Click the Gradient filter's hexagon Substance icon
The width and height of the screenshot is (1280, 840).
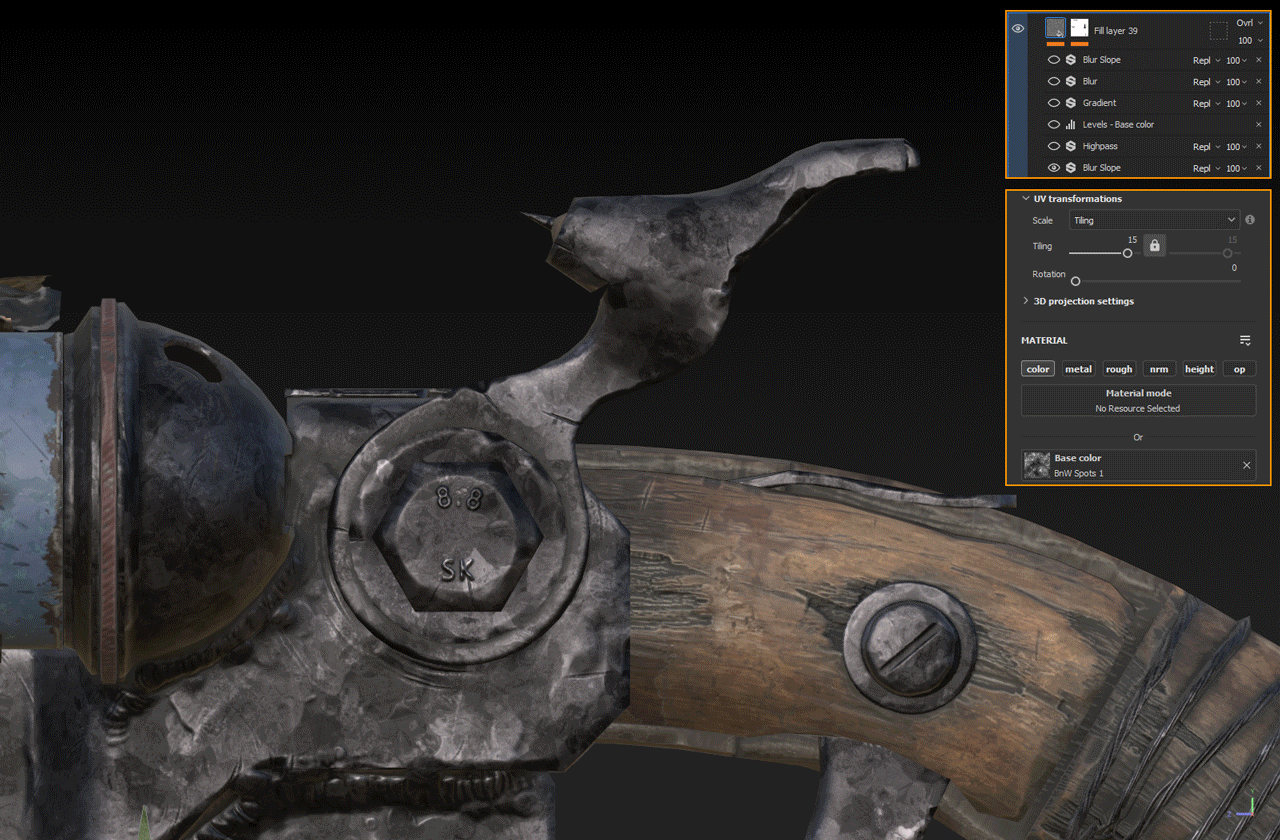pyautogui.click(x=1069, y=103)
